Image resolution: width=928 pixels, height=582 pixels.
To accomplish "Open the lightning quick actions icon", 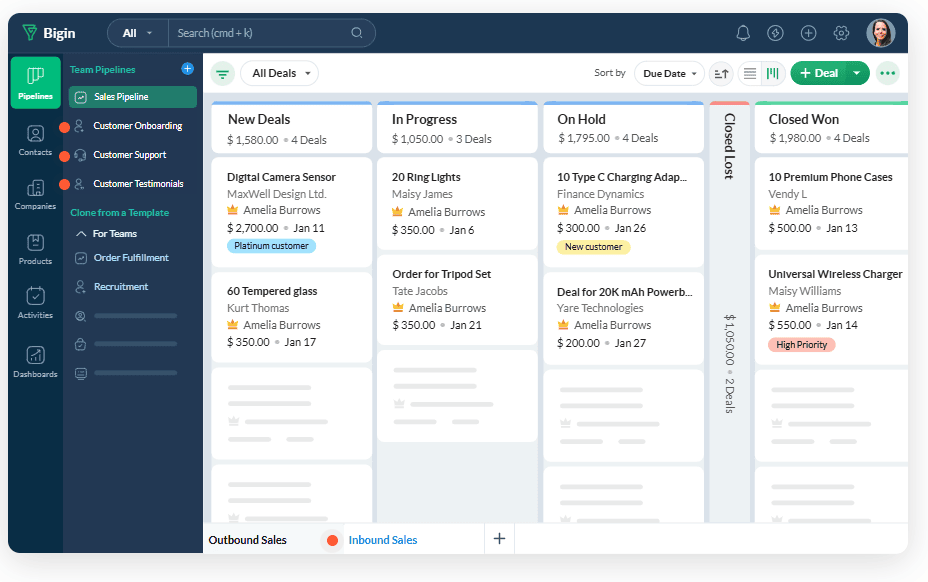I will tap(775, 33).
